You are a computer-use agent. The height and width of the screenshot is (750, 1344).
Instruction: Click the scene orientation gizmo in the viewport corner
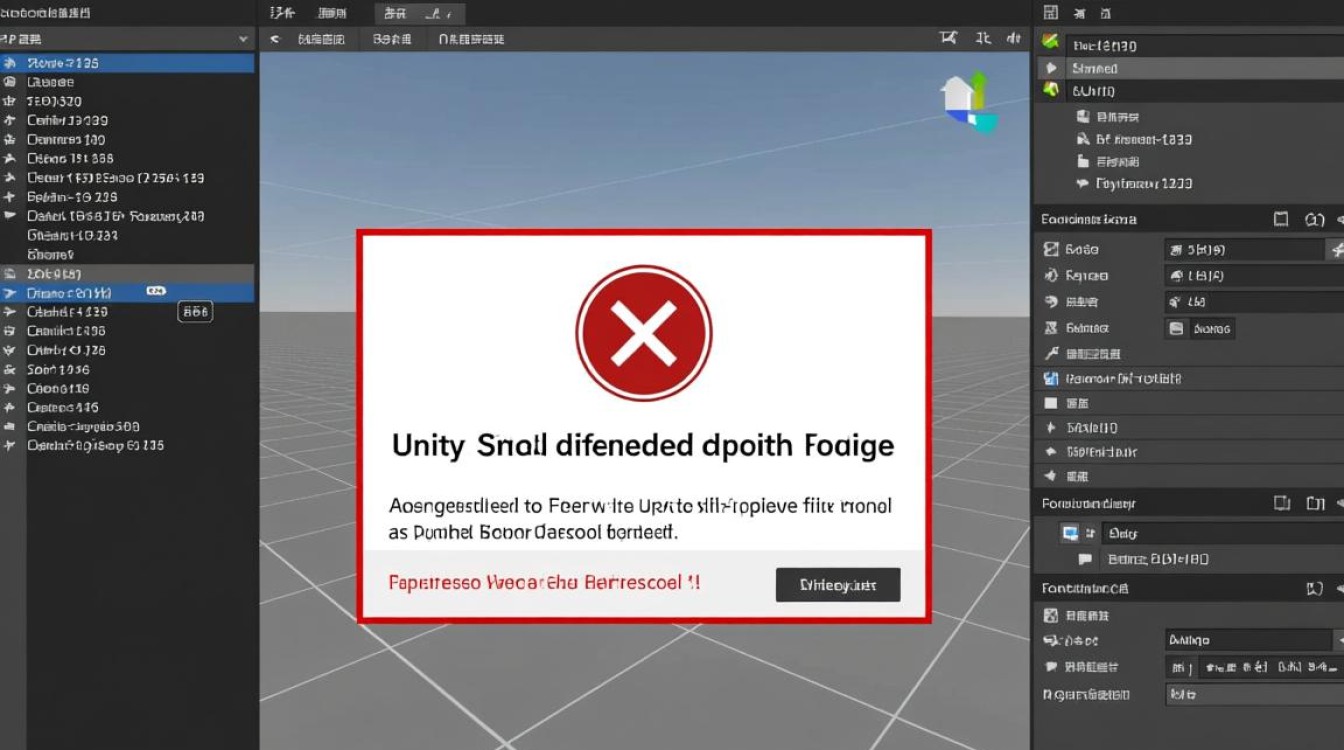coord(970,103)
